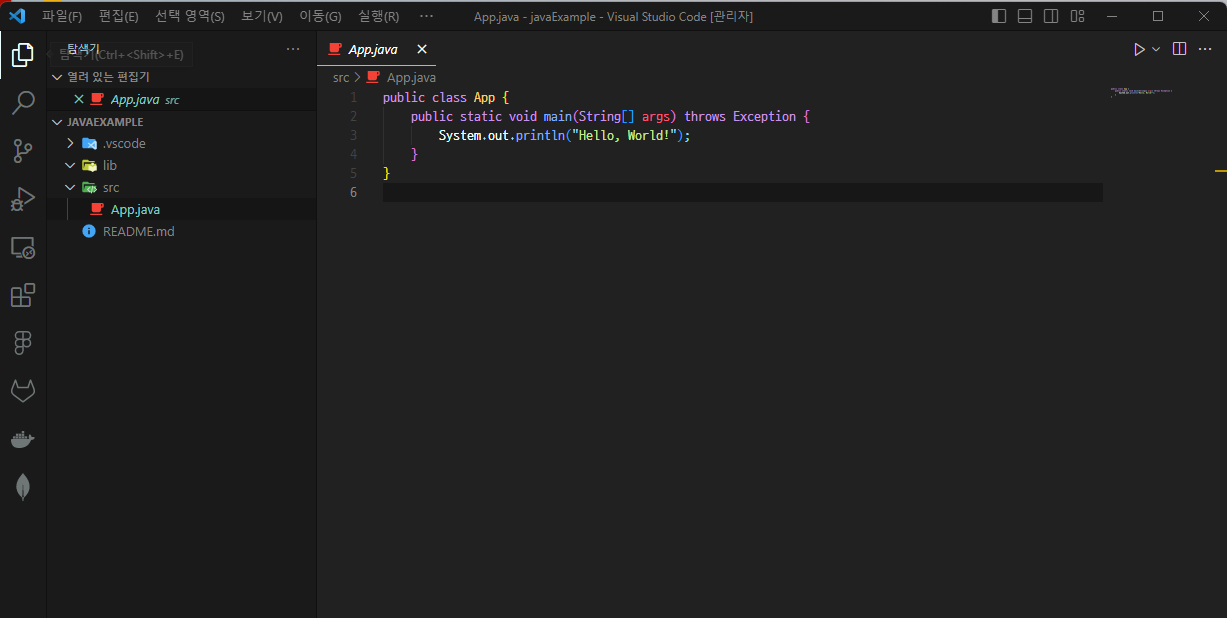
Task: Expand the .vscode folder
Action: click(70, 143)
